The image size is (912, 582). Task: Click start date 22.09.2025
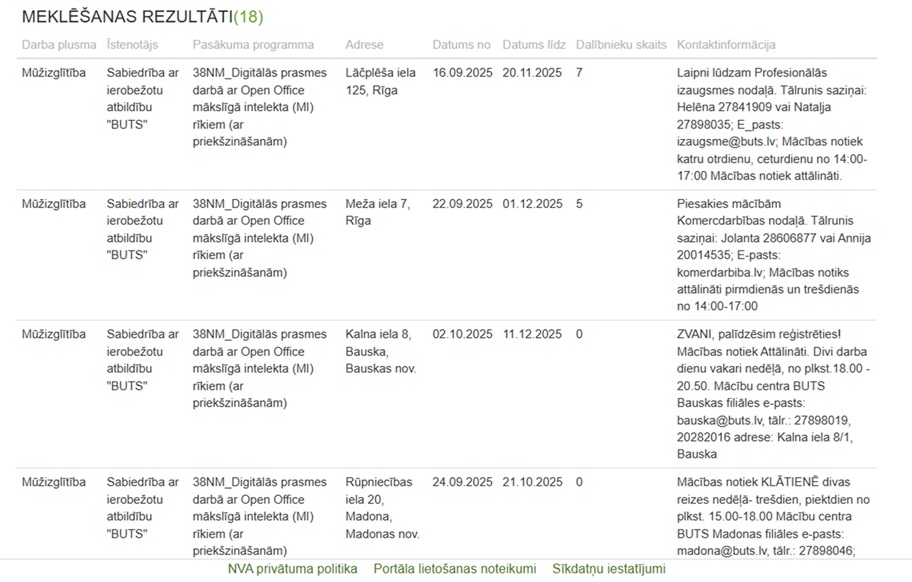[x=462, y=203]
